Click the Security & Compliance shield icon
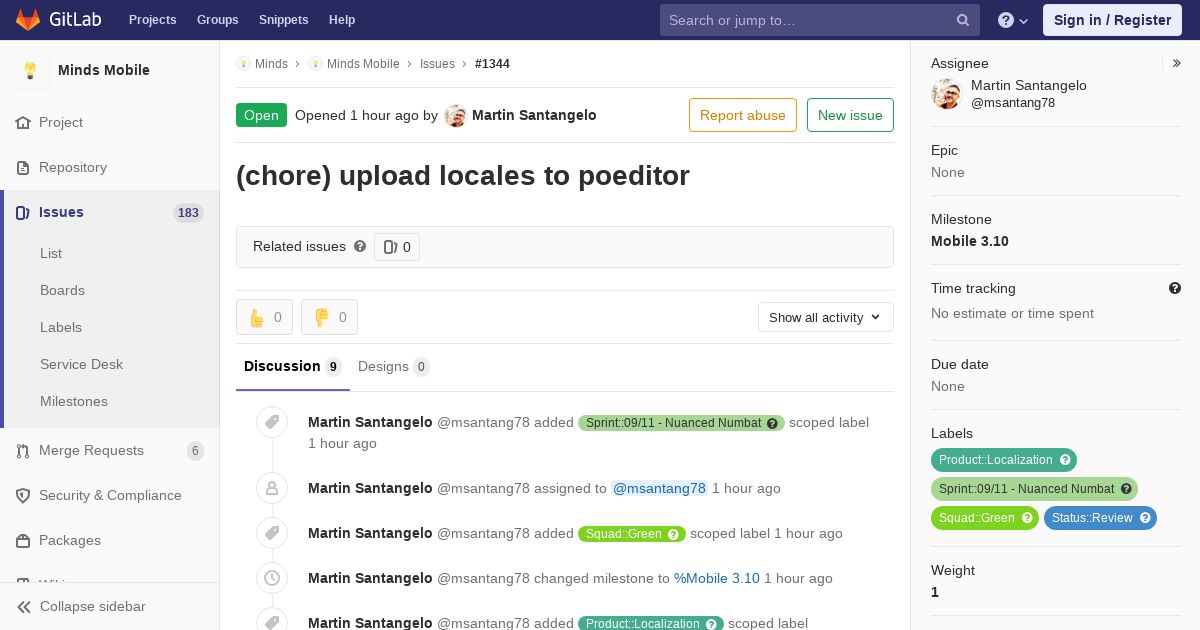 point(23,496)
